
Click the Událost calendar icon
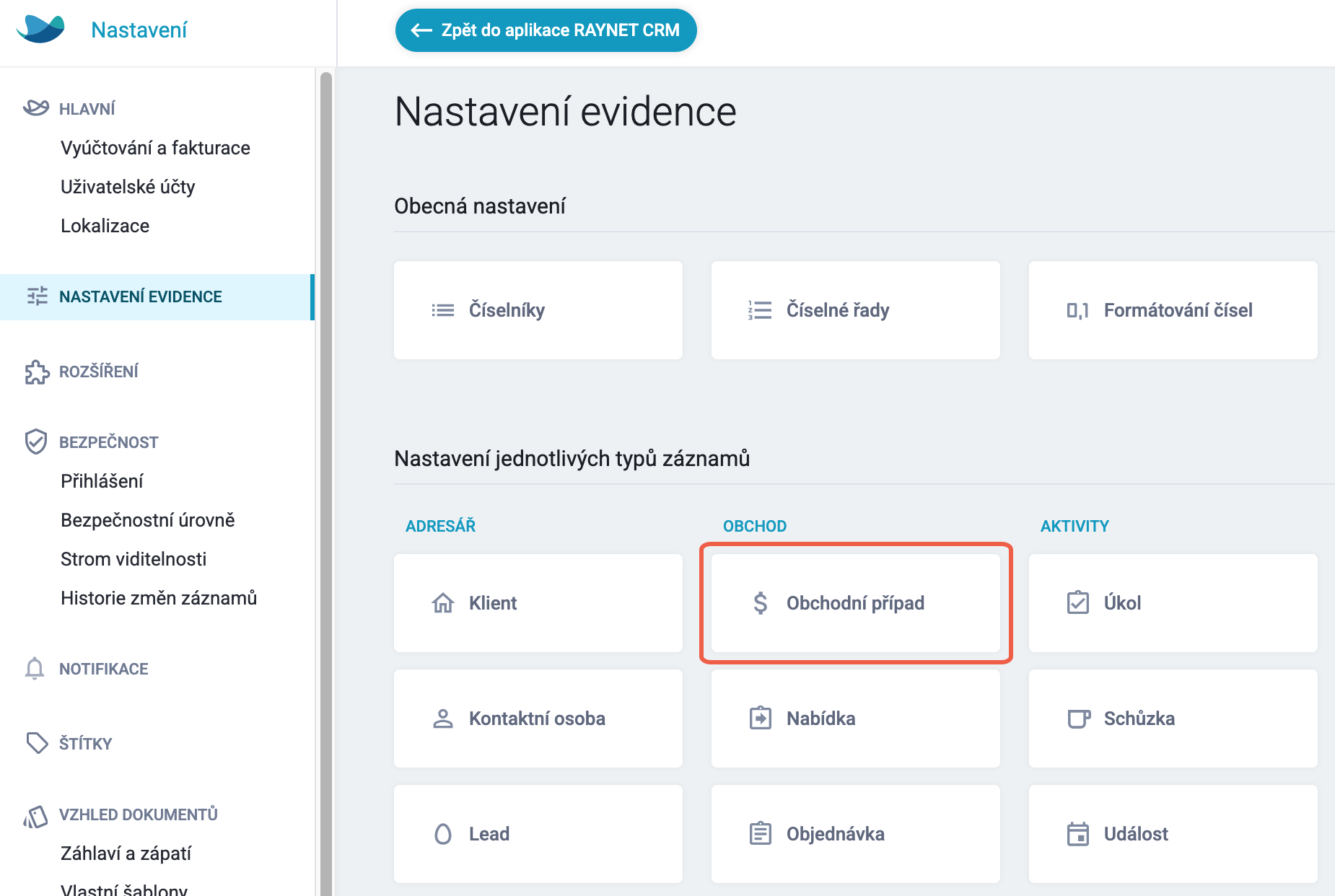[1078, 833]
